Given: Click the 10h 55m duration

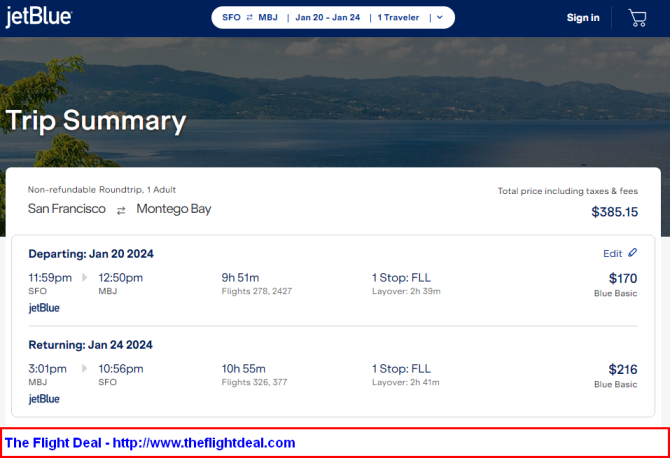Looking at the screenshot, I should [244, 369].
